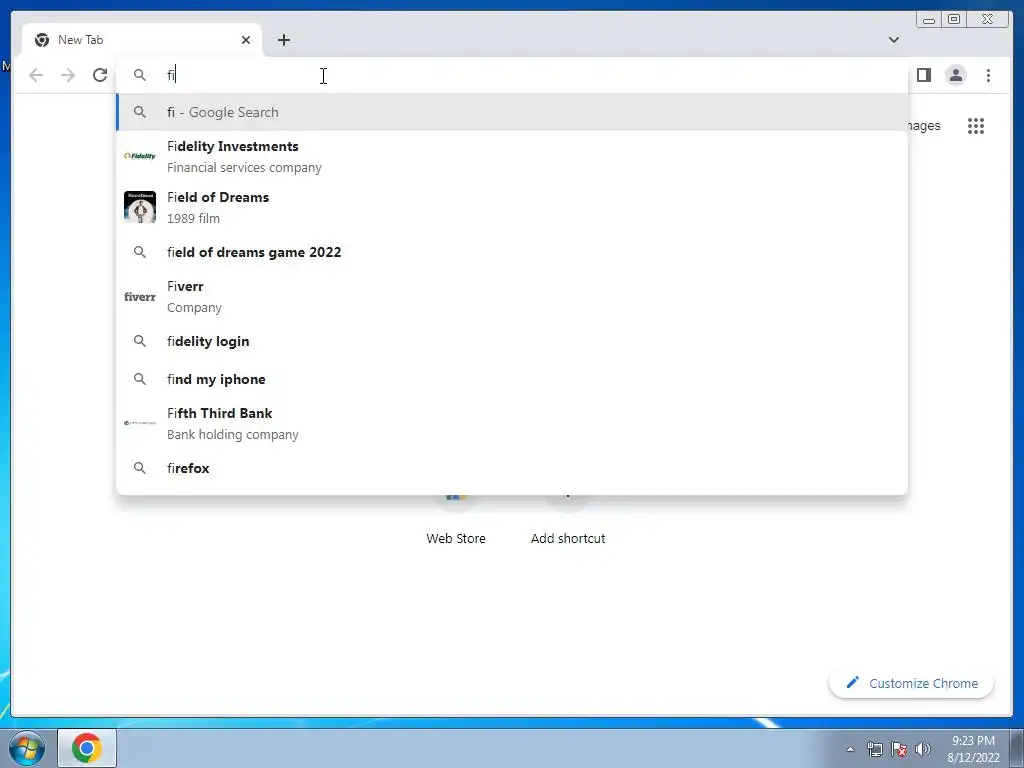Select the New Tab tab
Screen dimensions: 1024x768
142,40
